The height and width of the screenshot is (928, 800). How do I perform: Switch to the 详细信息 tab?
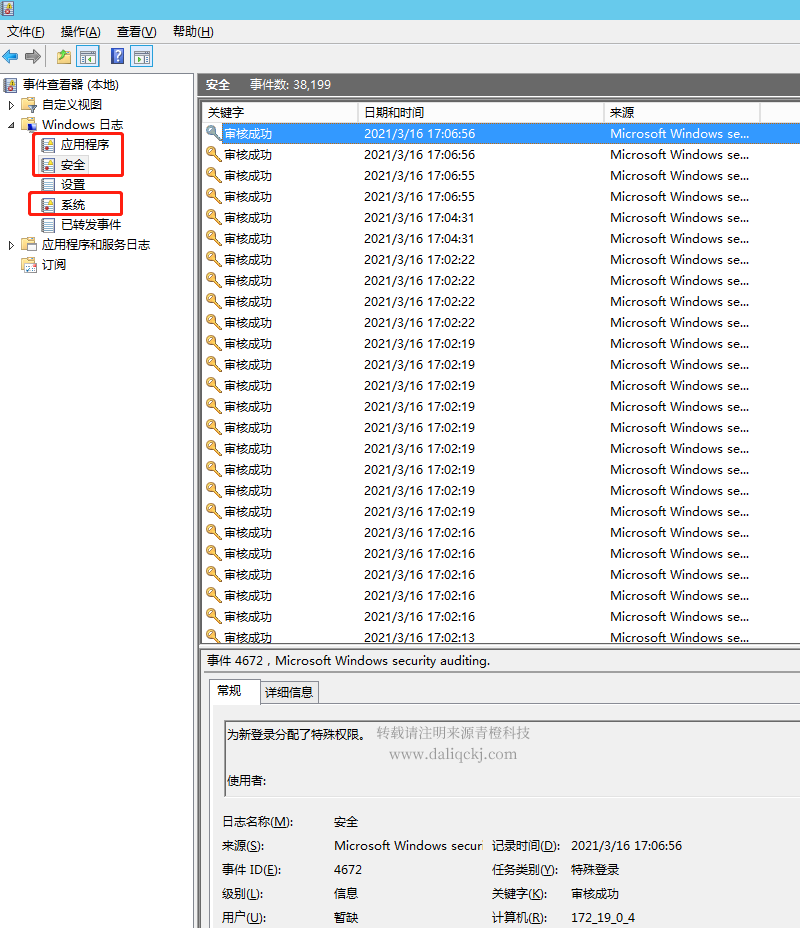click(x=289, y=692)
